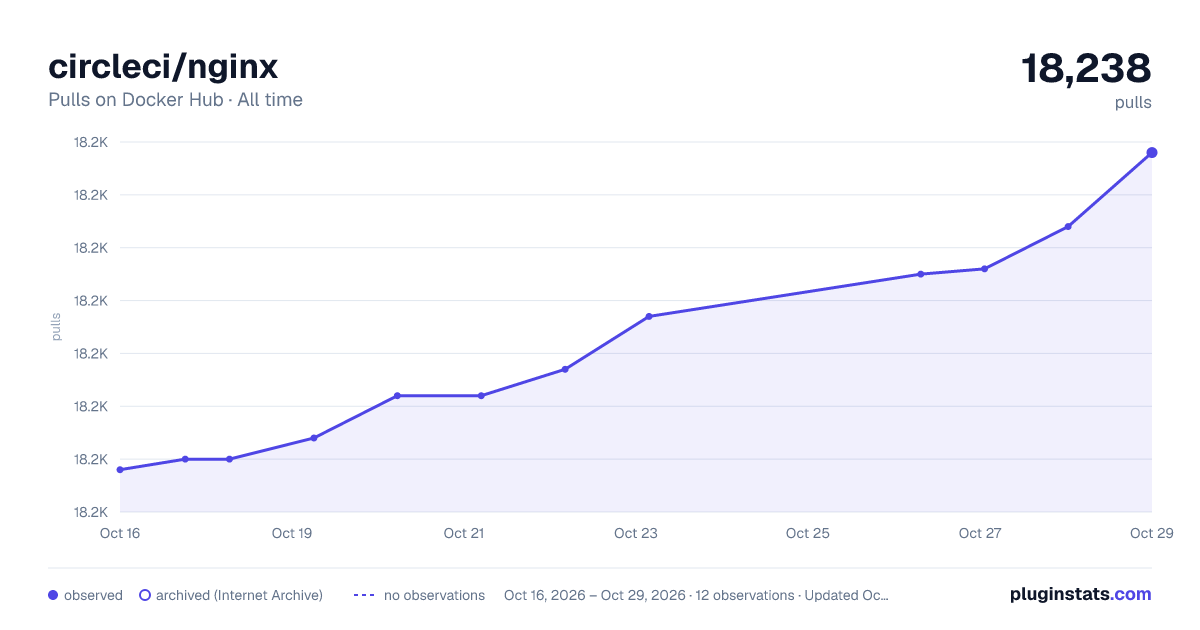Select the first data point at Oct 16
The image size is (1200, 630).
[120, 470]
